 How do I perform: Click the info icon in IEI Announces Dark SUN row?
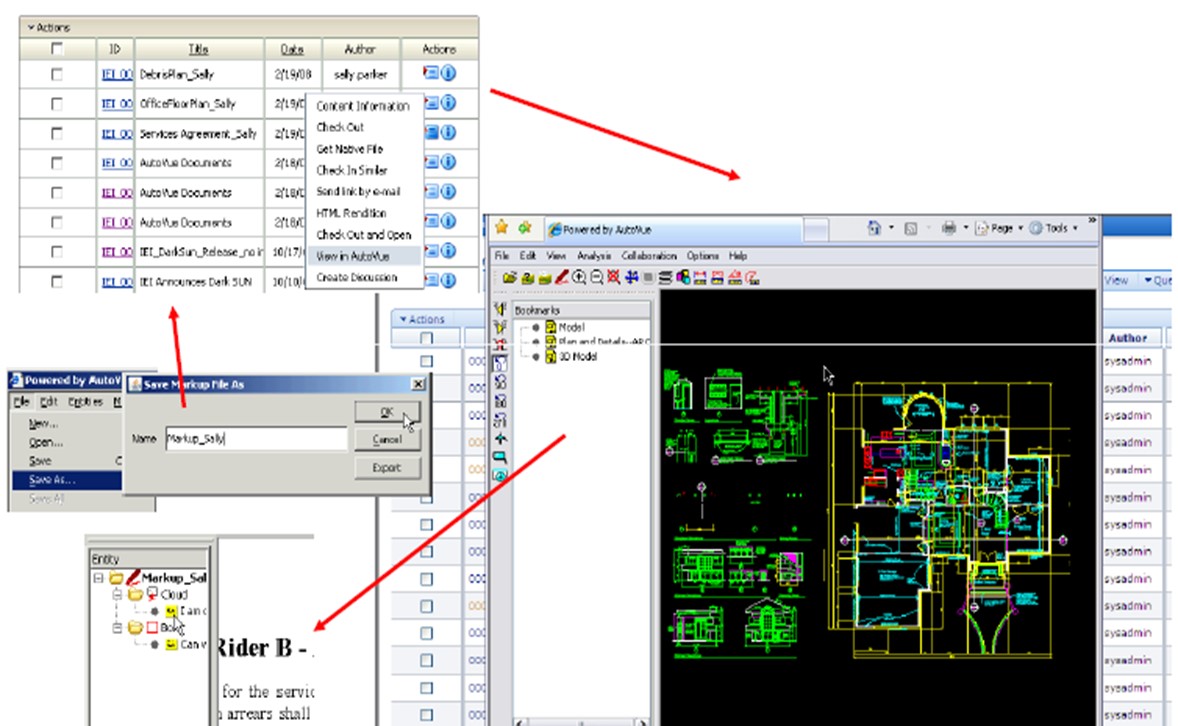pos(449,280)
